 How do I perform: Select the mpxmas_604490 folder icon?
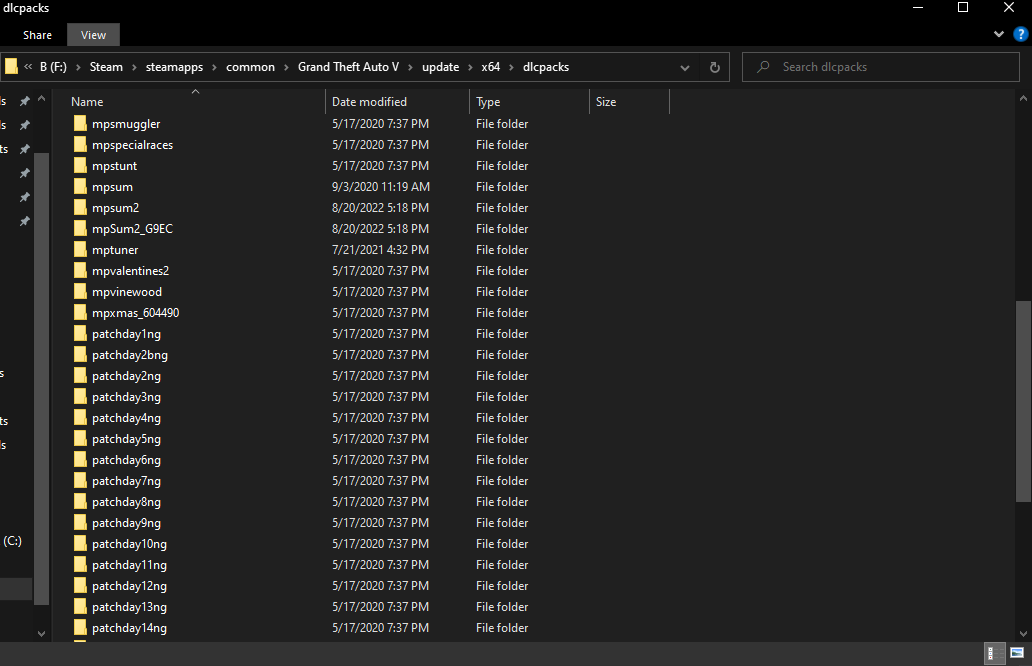(x=80, y=313)
